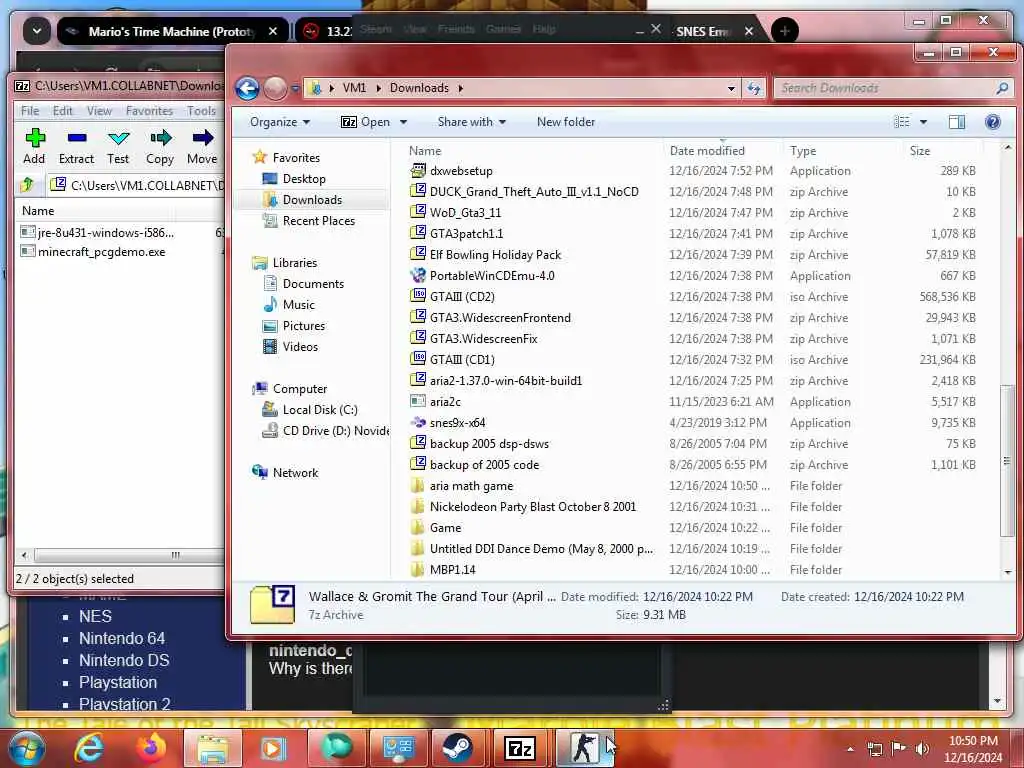1024x768 pixels.
Task: Click the Explorer Forward arrow button
Action: click(x=275, y=88)
